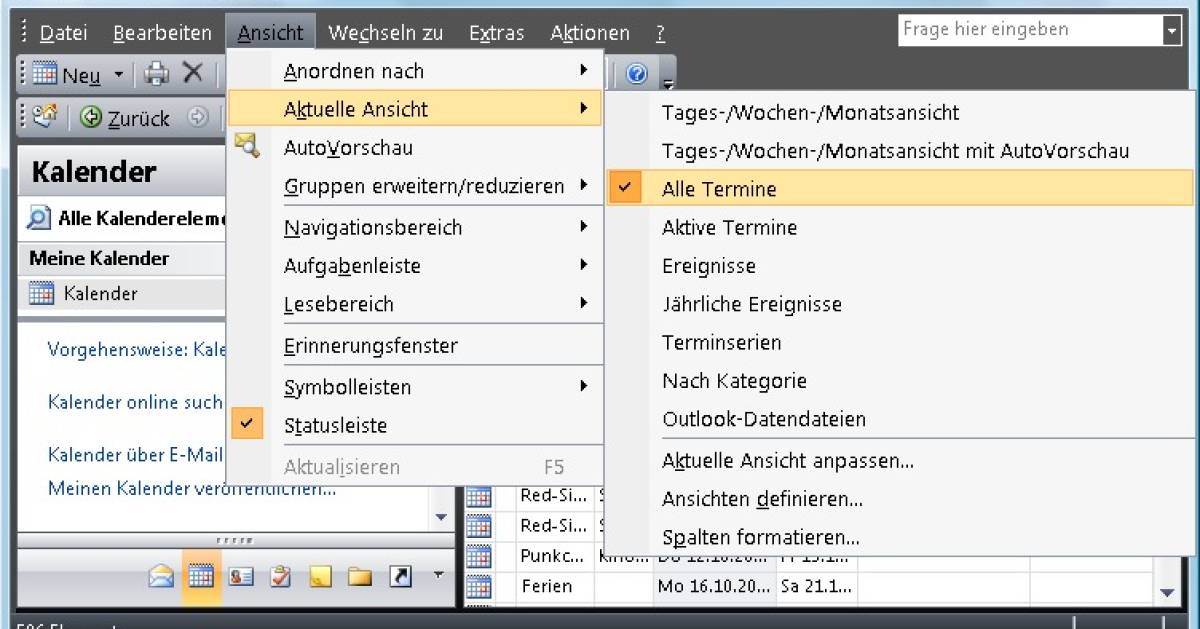Click the calendar icon beside Kalender folder
Image resolution: width=1200 pixels, height=629 pixels.
pos(41,294)
